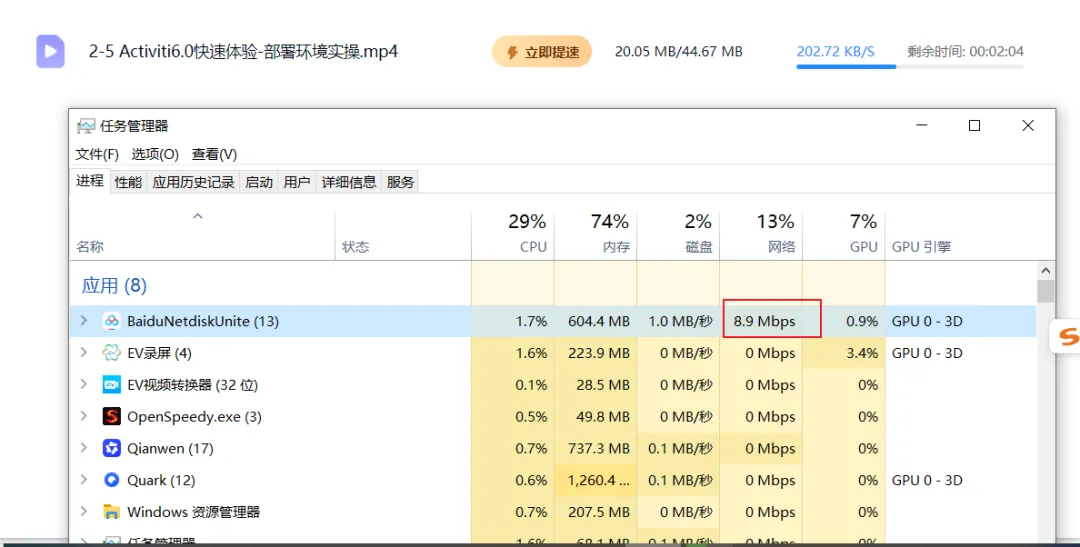The width and height of the screenshot is (1080, 547).
Task: Click the 1.7% CPU cell of BaiduNetdiskUnite
Action: (513, 321)
